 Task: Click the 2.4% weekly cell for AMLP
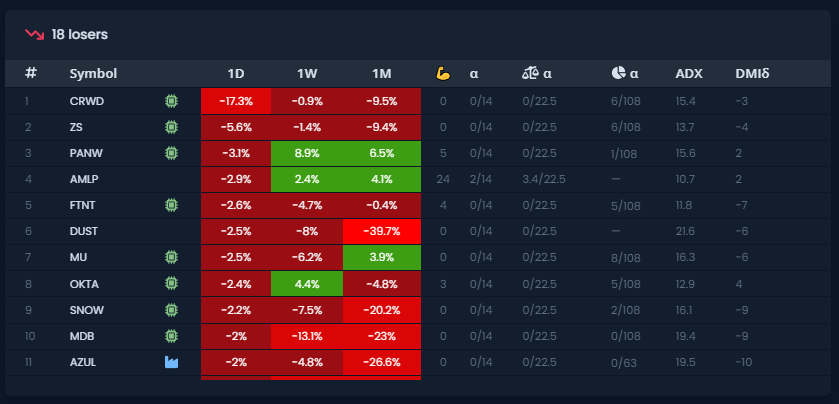pyautogui.click(x=307, y=179)
